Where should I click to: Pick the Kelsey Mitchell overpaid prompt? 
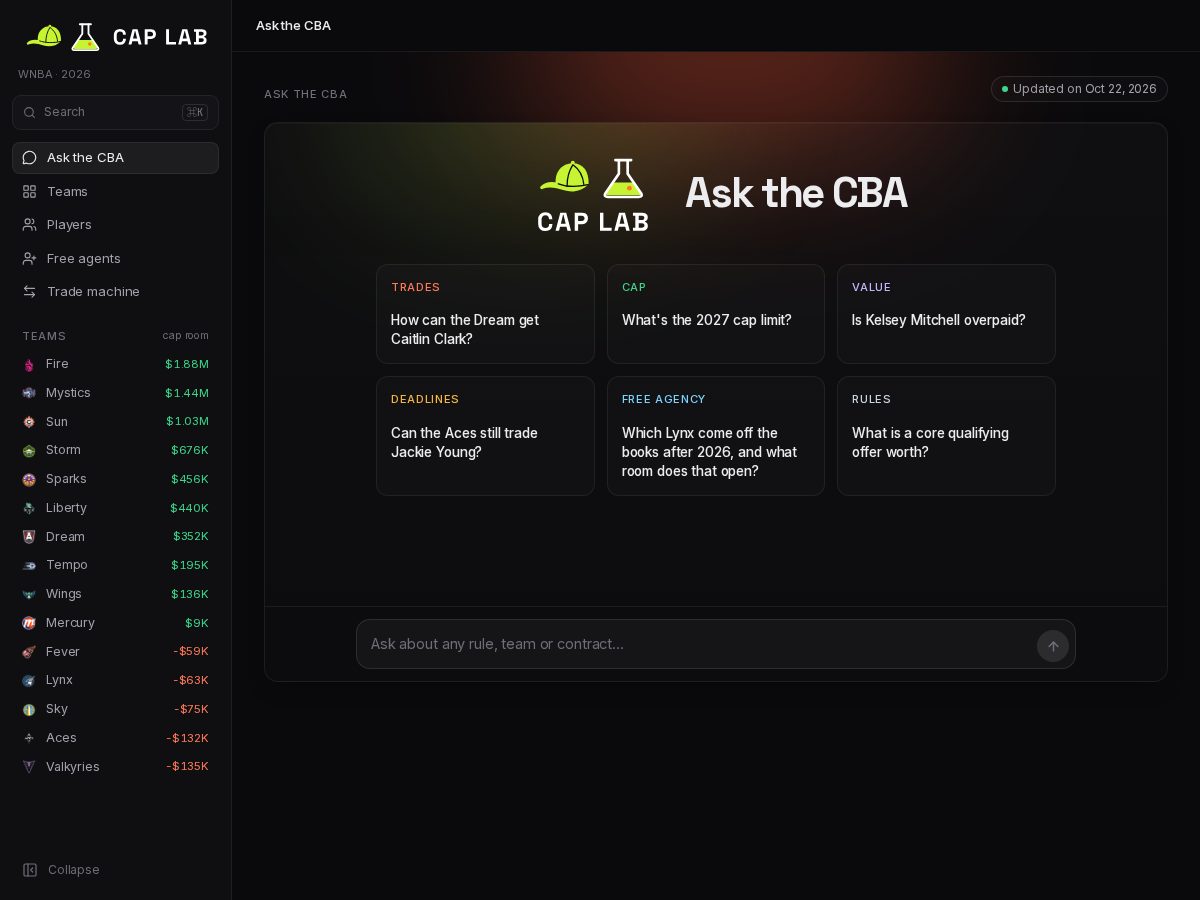click(x=946, y=314)
